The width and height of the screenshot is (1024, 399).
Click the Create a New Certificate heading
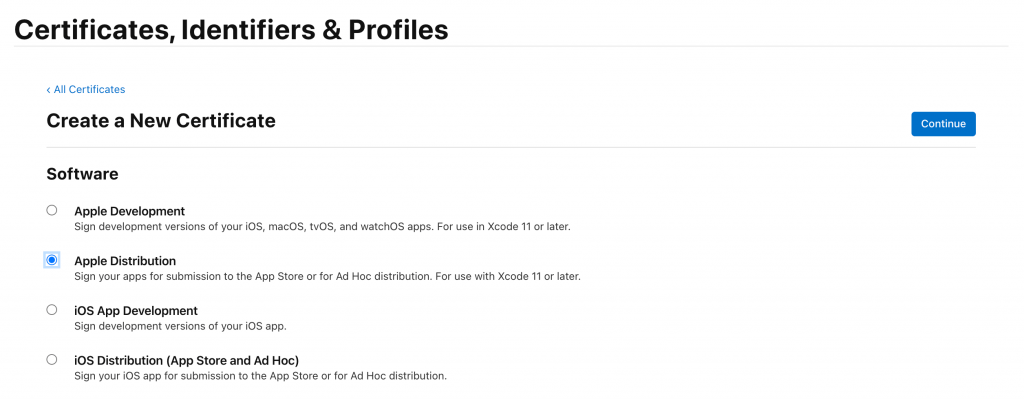click(161, 121)
